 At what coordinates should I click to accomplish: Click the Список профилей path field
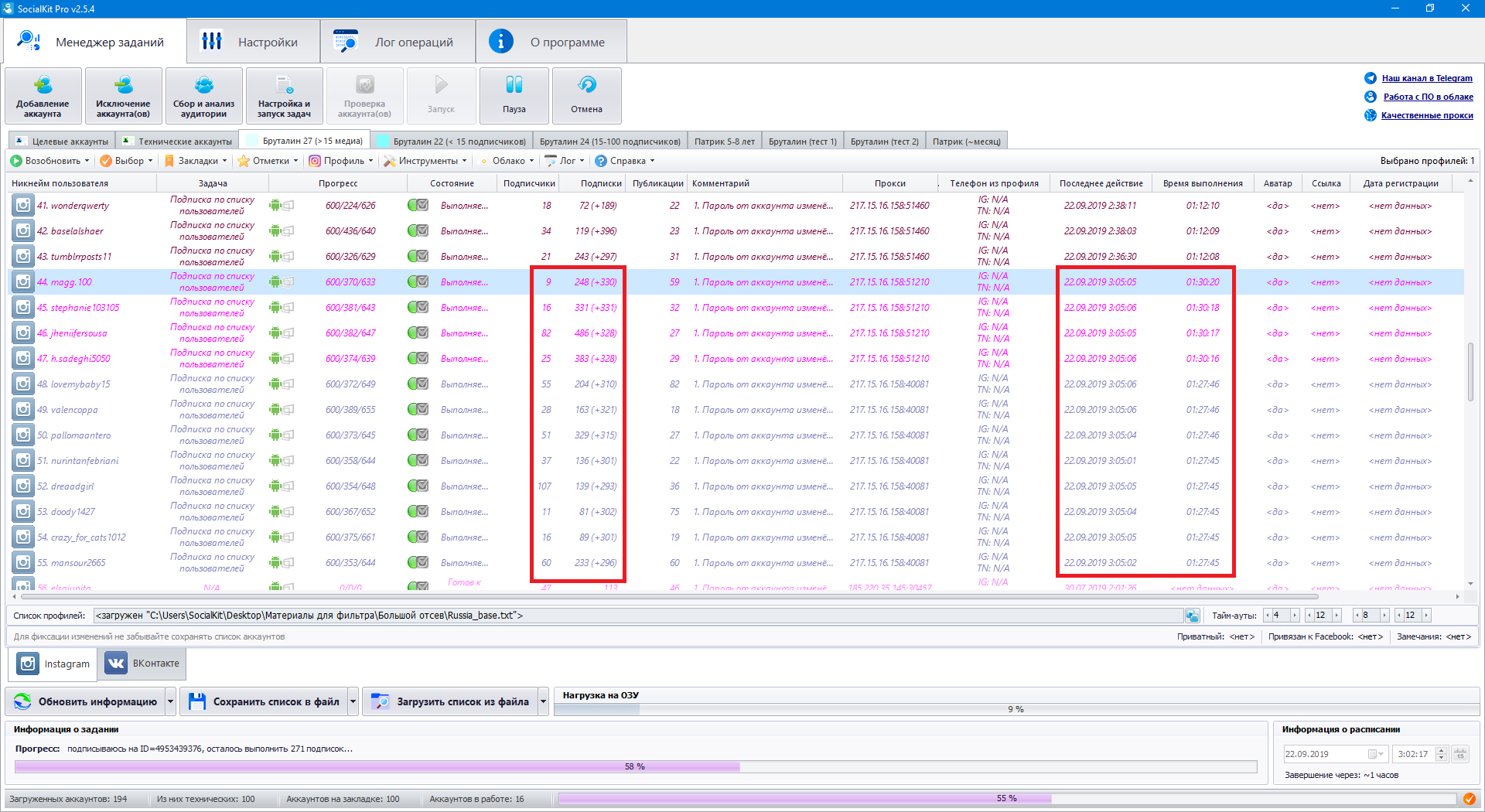click(638, 616)
